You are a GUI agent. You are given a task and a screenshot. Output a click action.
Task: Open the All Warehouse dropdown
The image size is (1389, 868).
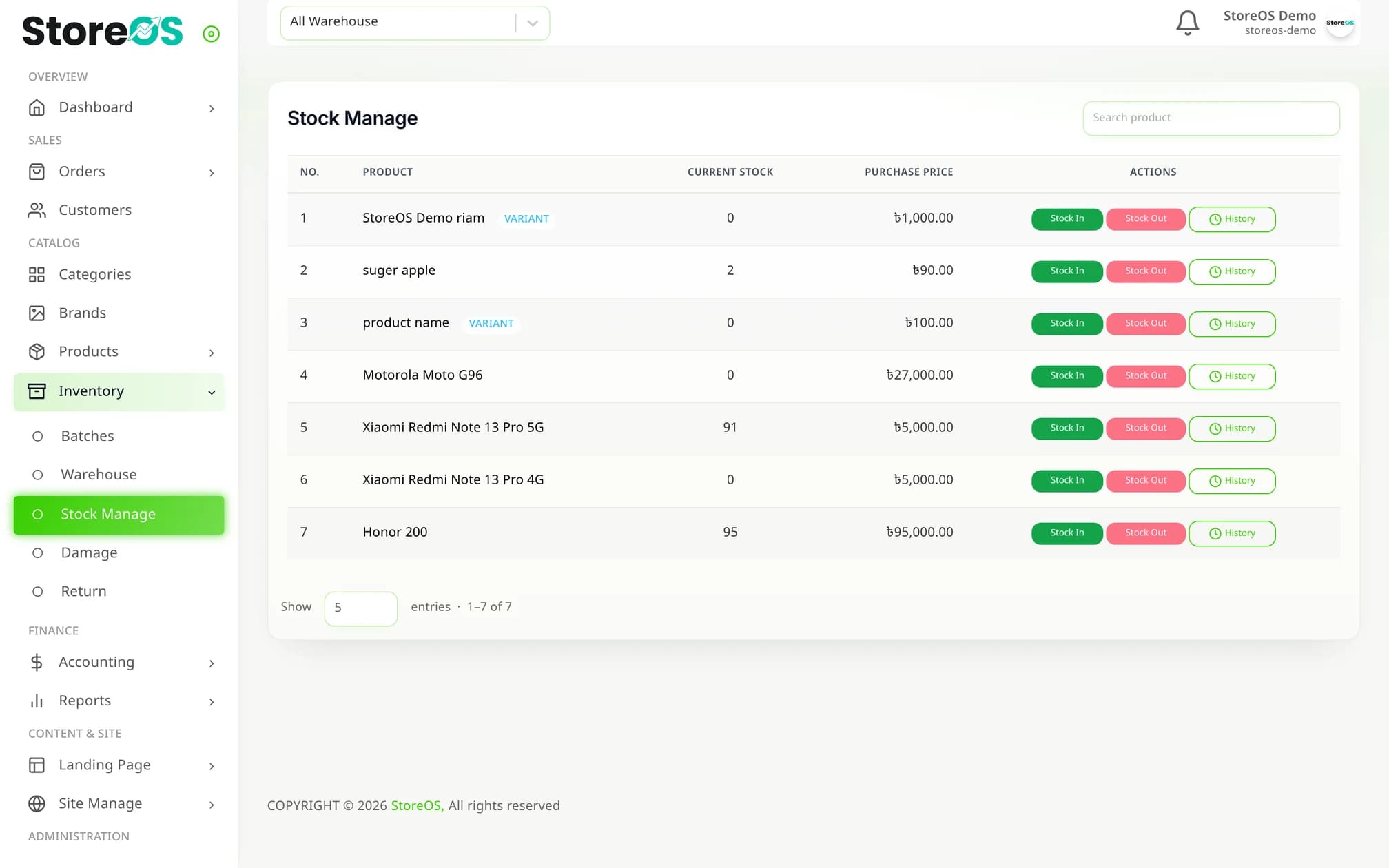point(415,23)
